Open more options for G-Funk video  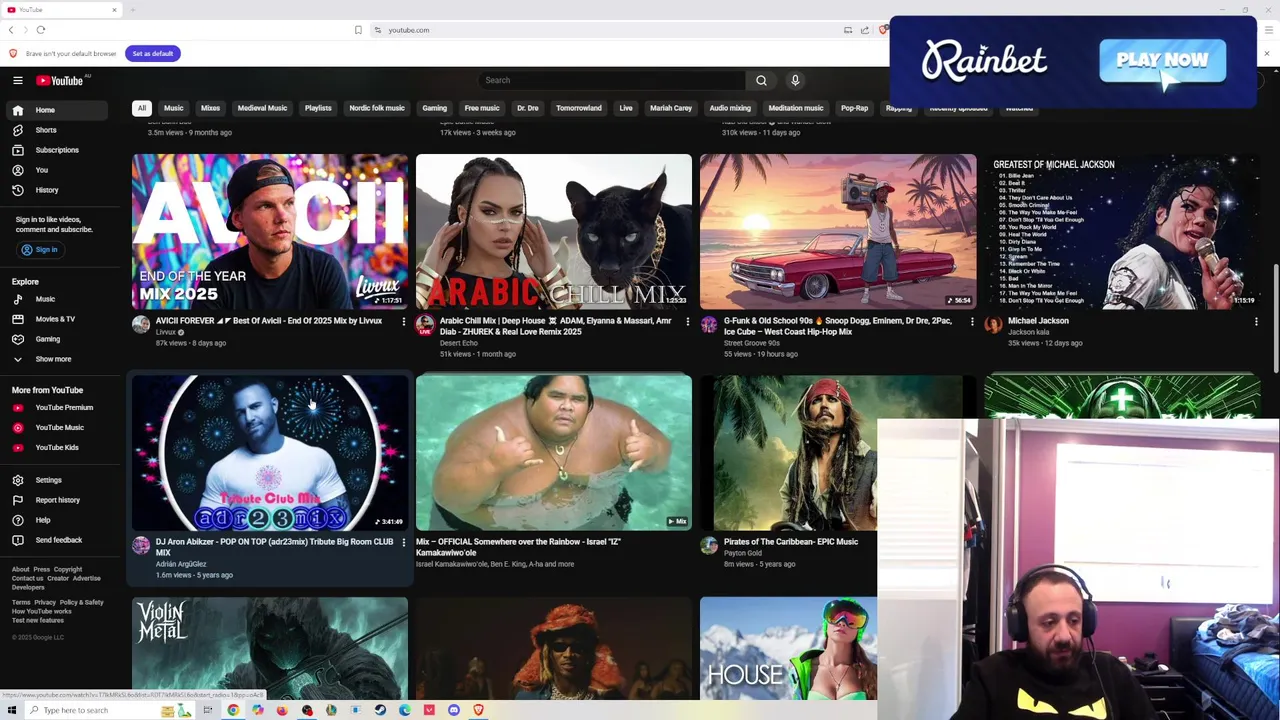[972, 322]
